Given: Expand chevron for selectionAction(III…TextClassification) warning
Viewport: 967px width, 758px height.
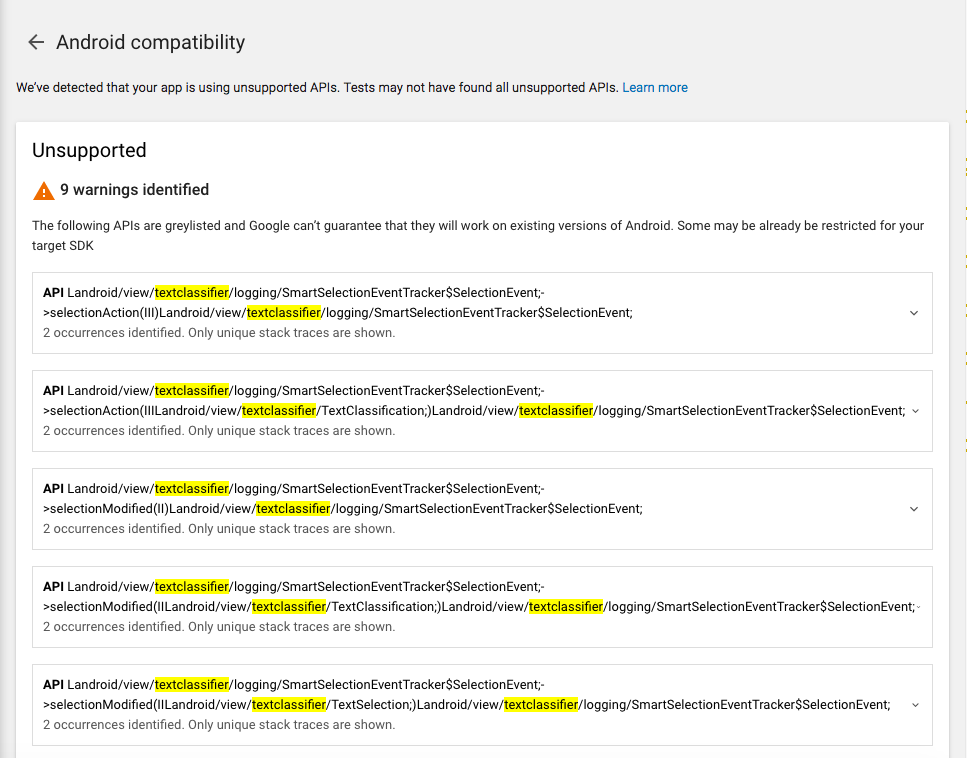Looking at the screenshot, I should coord(915,411).
